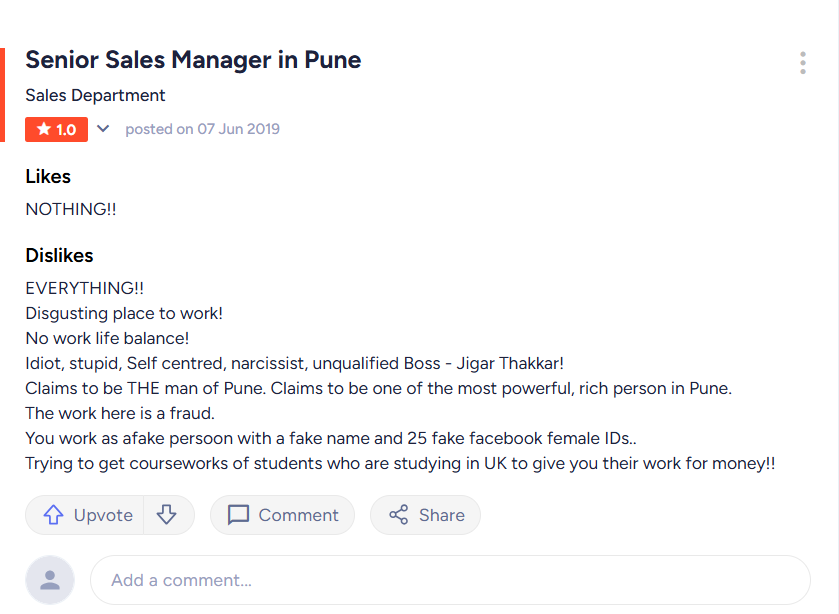Open the three-dot review options menu

[803, 63]
